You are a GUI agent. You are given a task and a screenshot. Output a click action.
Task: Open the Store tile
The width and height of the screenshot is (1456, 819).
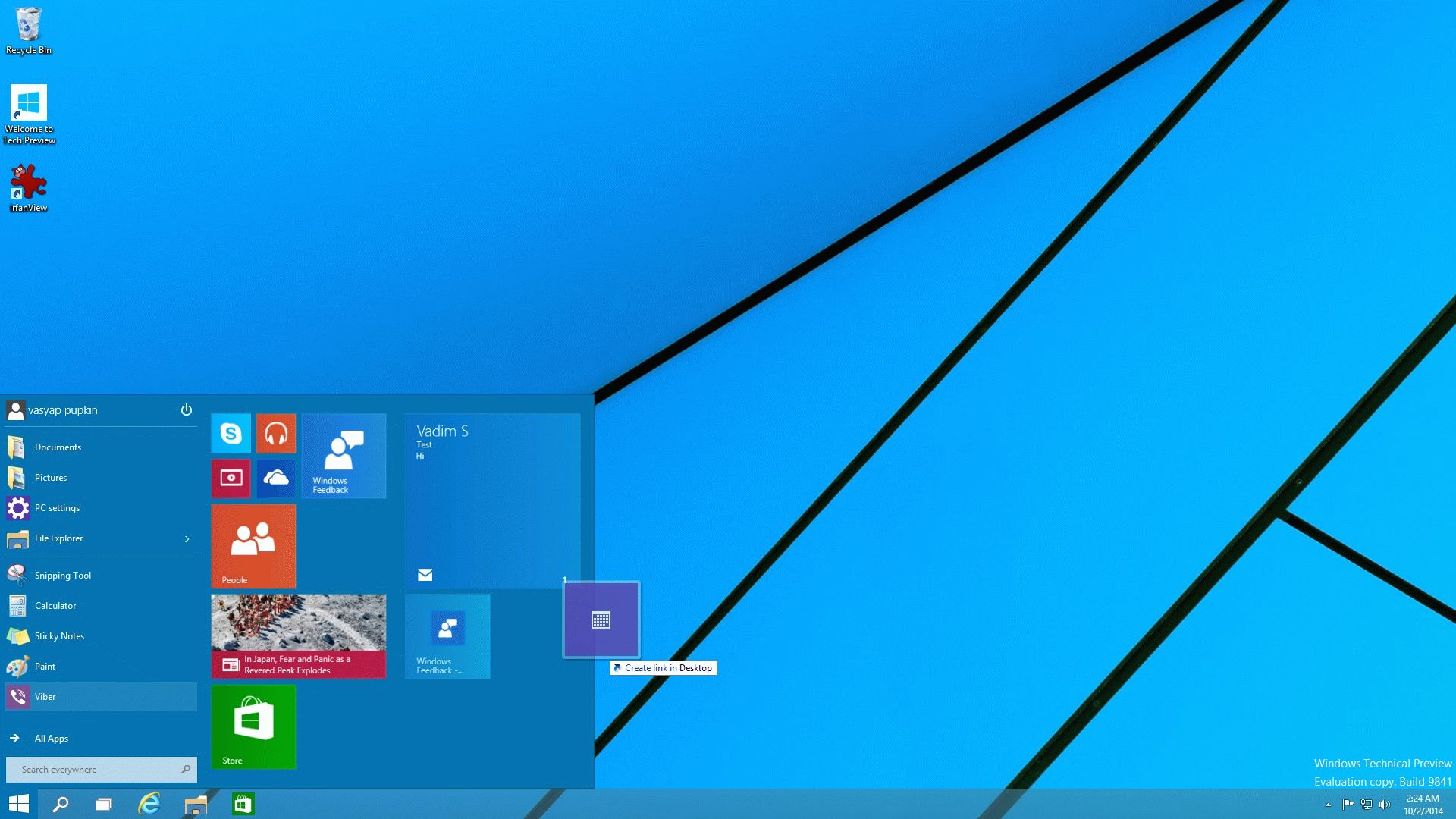(253, 726)
